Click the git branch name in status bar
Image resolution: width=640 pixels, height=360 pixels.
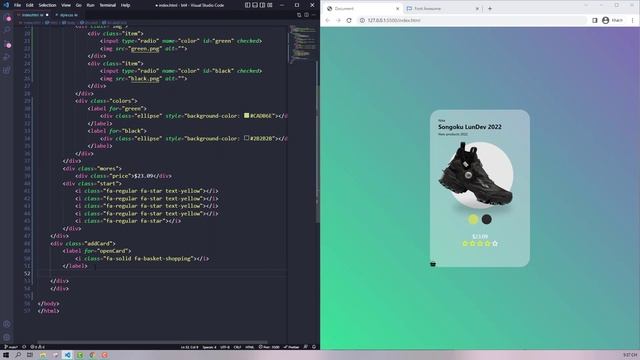tap(11, 347)
